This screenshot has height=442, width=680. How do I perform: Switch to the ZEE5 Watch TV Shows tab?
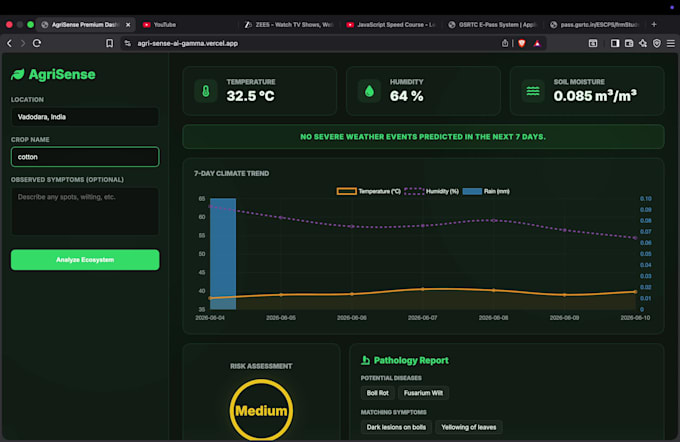[289, 25]
